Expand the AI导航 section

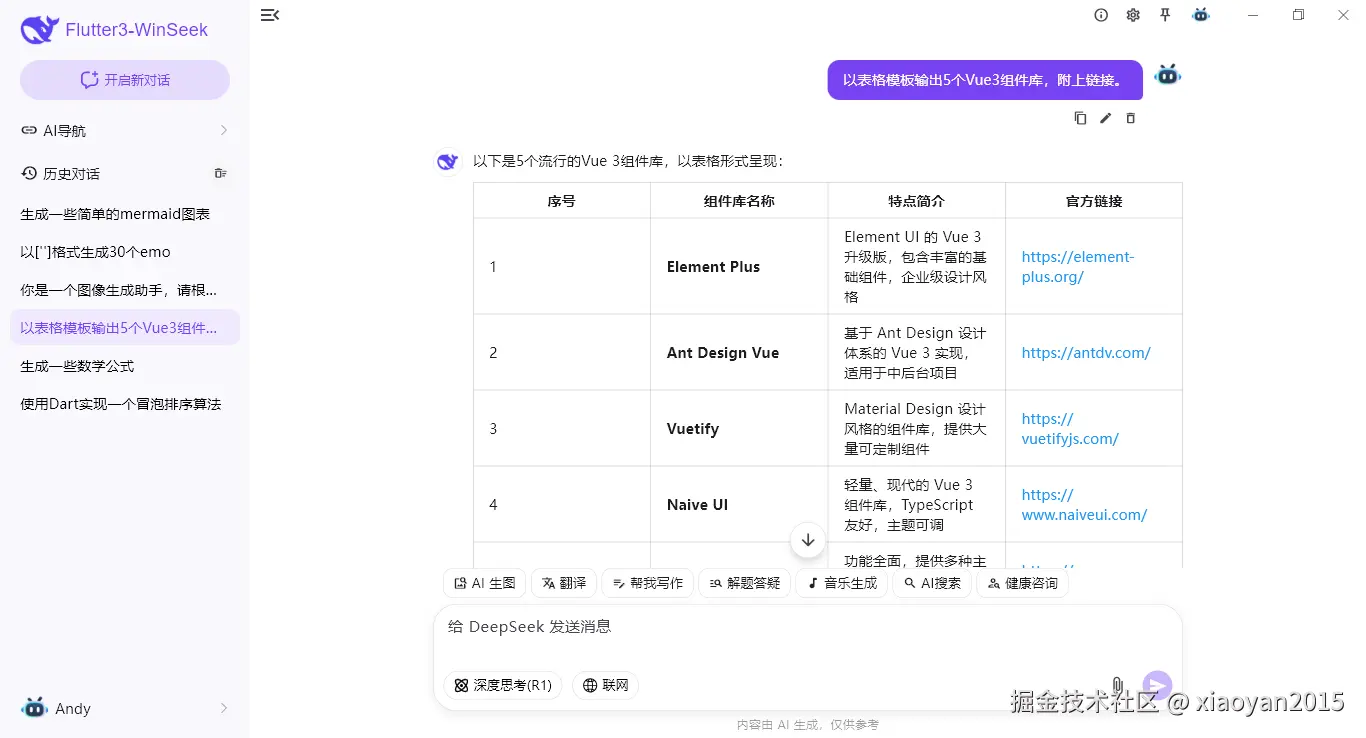pos(124,130)
